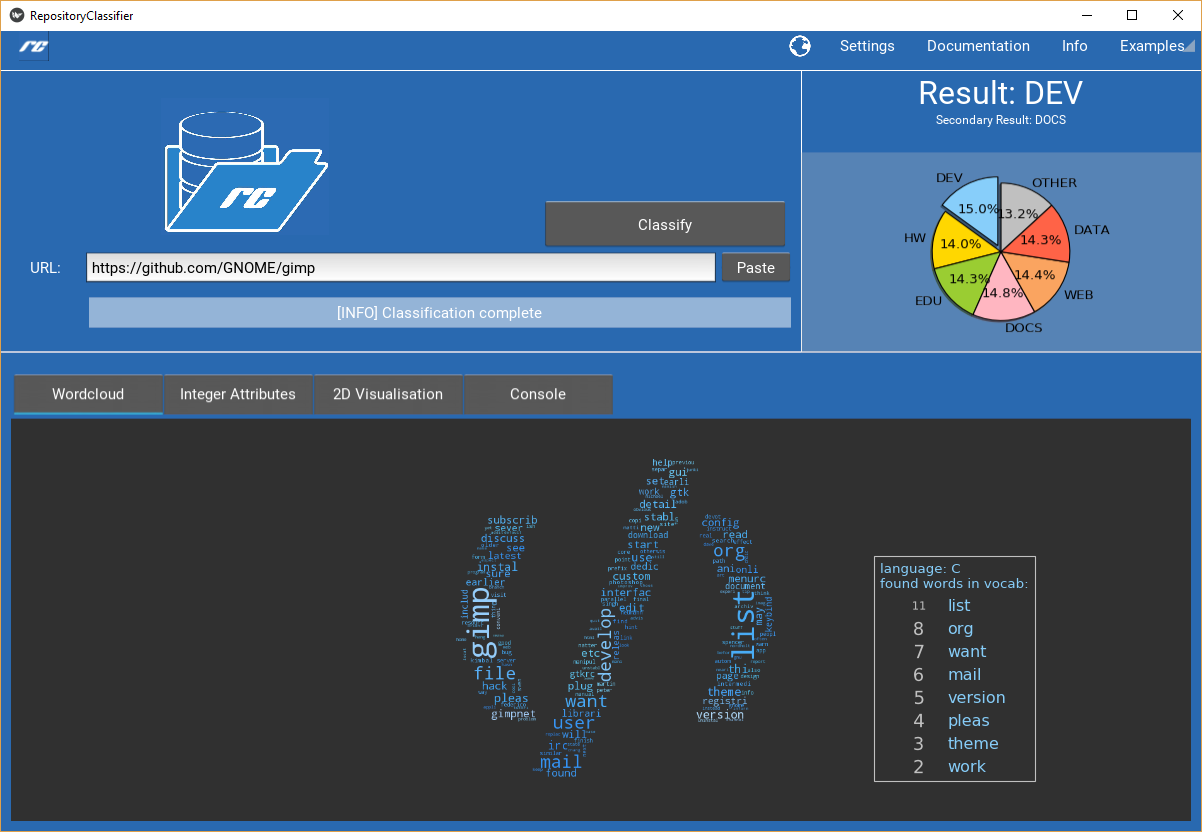This screenshot has height=832, width=1202.
Task: Switch to the Integer Attributes tab
Action: [238, 394]
